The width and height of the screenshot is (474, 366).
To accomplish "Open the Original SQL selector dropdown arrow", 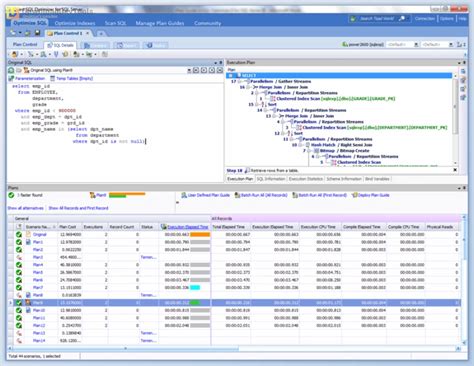I will 189,70.
